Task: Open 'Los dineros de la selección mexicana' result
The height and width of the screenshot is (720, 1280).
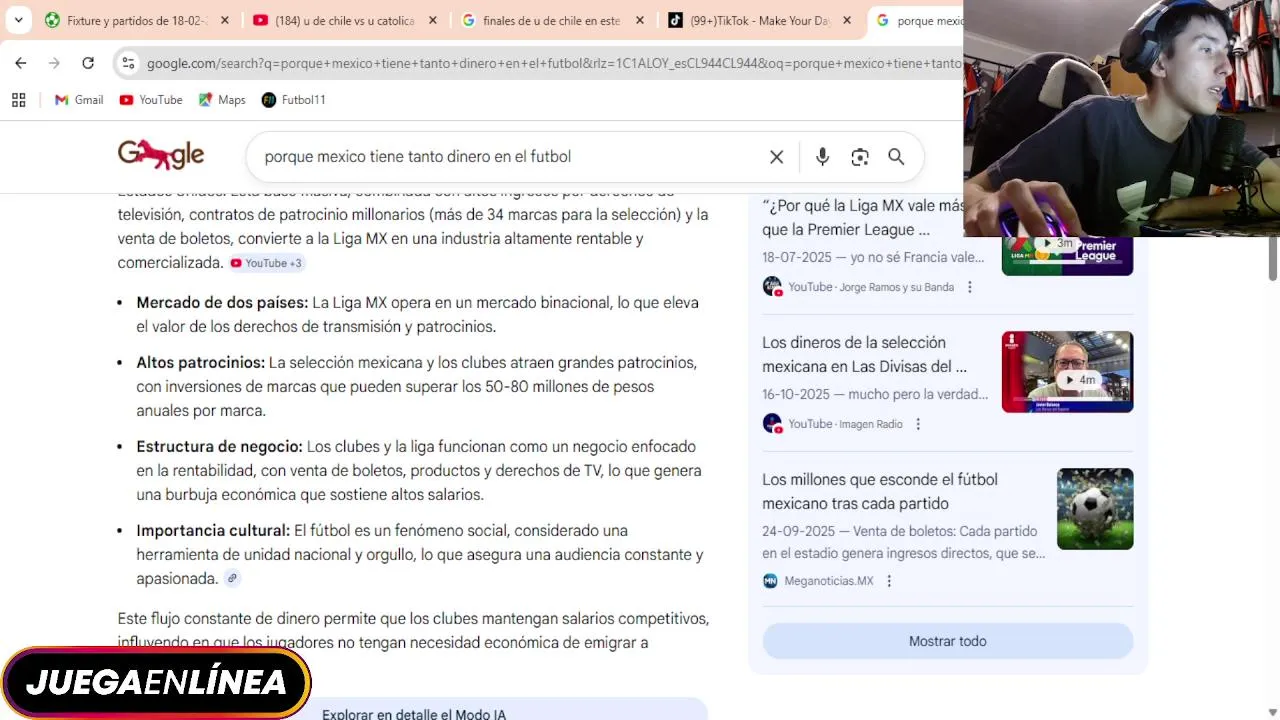Action: click(864, 354)
